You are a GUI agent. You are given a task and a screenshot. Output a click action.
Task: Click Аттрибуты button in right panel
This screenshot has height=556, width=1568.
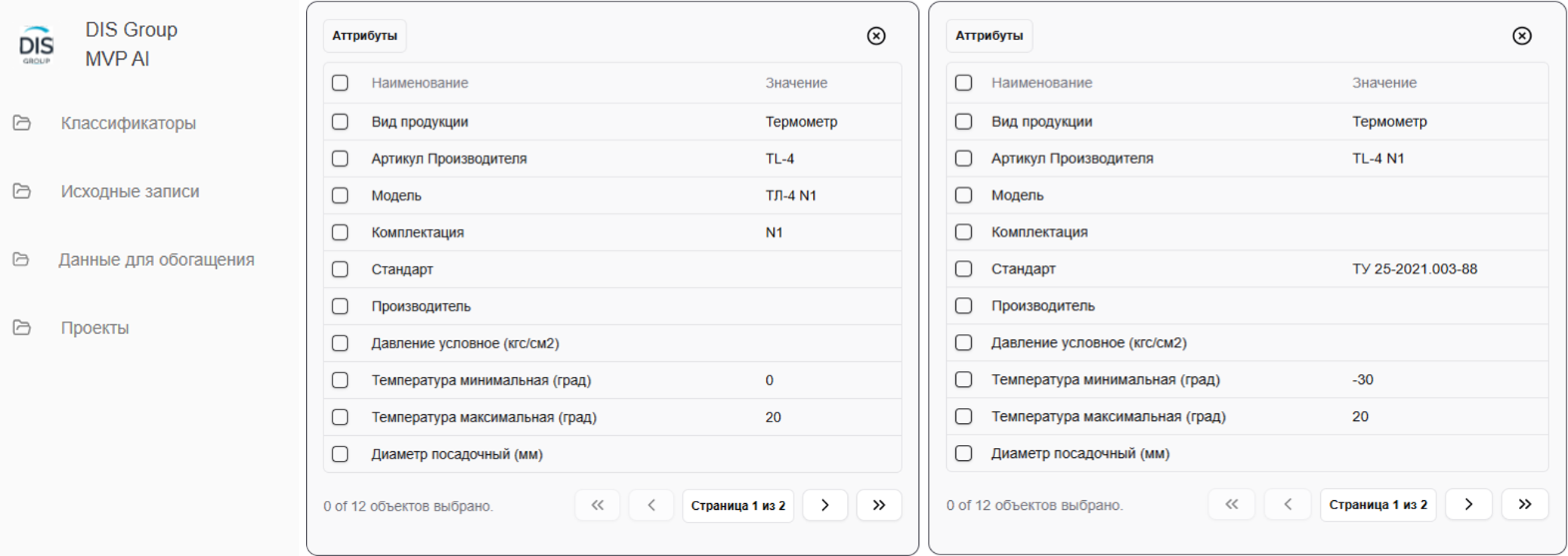pos(989,36)
